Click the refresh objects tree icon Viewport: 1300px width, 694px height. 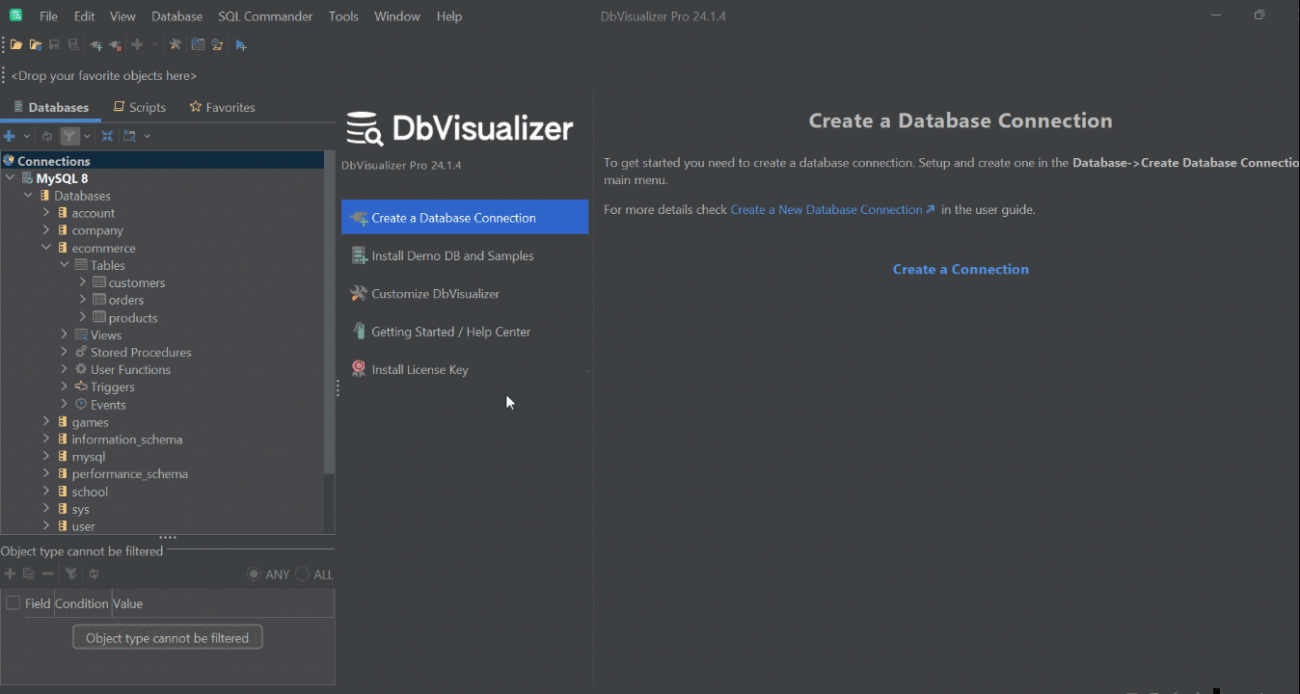[x=46, y=135]
